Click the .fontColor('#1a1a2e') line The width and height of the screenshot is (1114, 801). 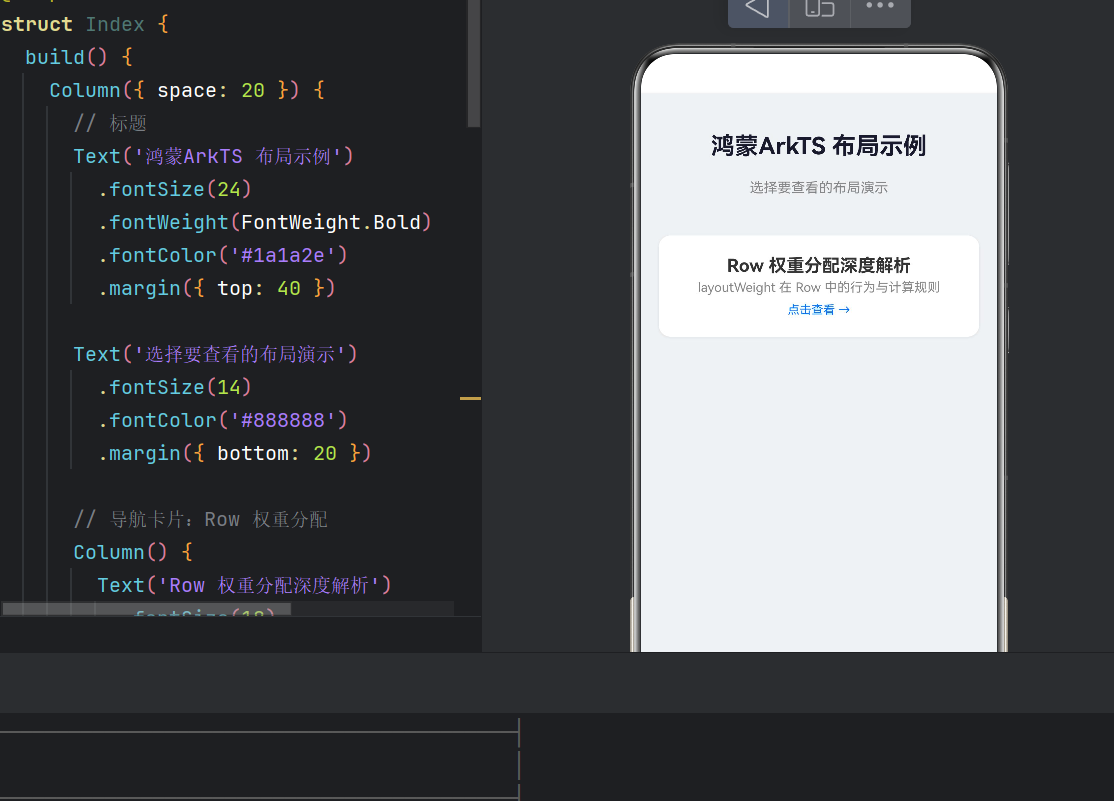click(x=223, y=255)
